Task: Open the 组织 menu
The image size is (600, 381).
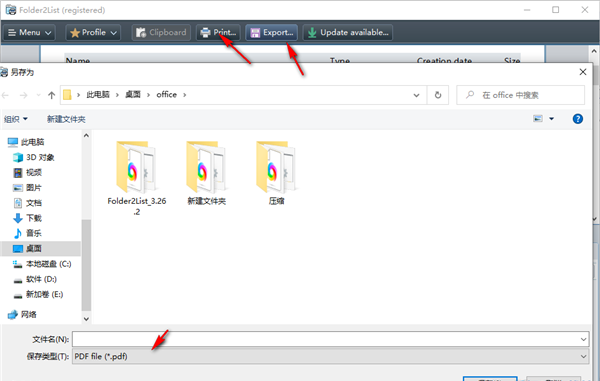Action: pyautogui.click(x=16, y=119)
